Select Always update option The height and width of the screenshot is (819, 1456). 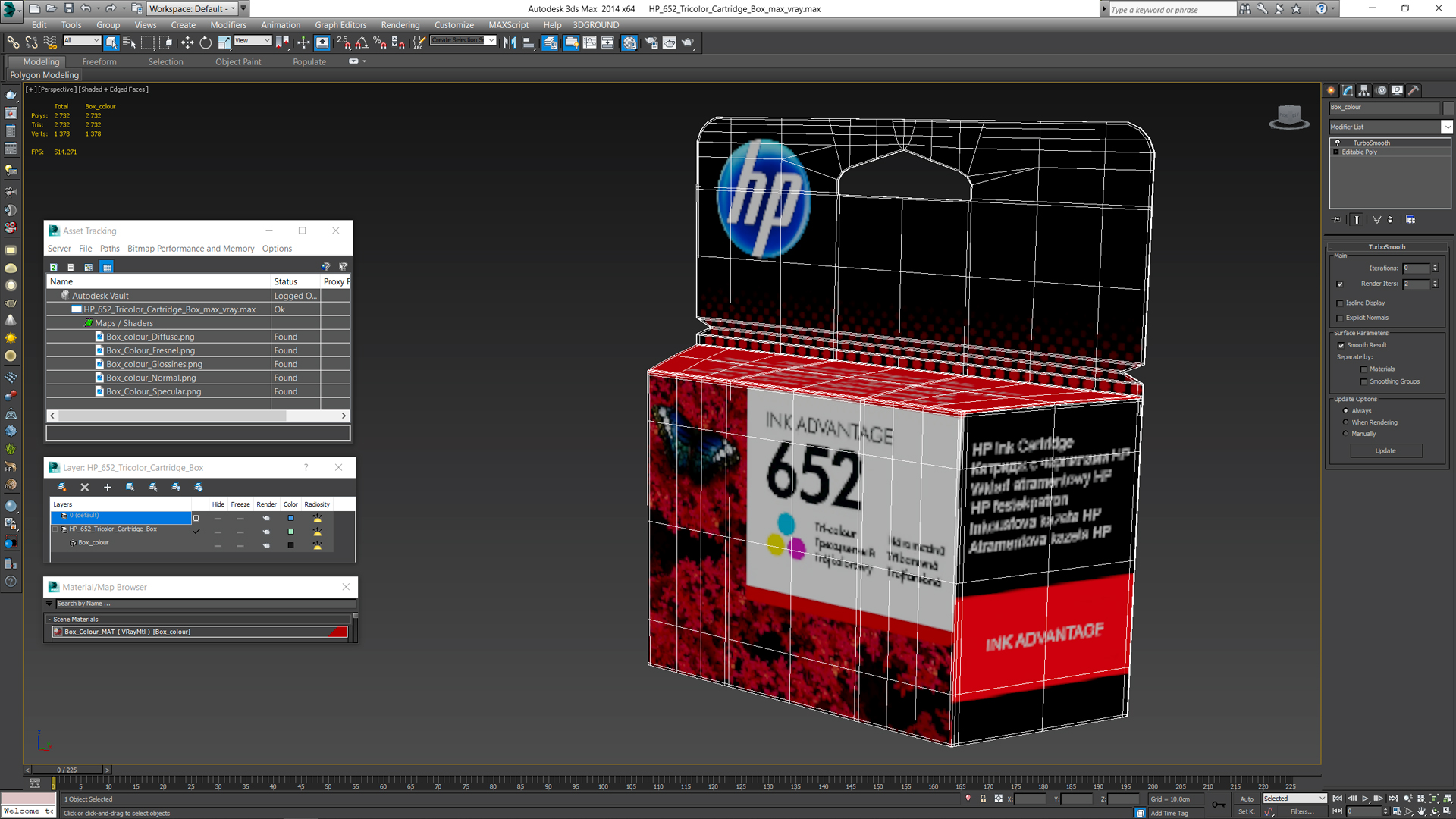coord(1345,411)
